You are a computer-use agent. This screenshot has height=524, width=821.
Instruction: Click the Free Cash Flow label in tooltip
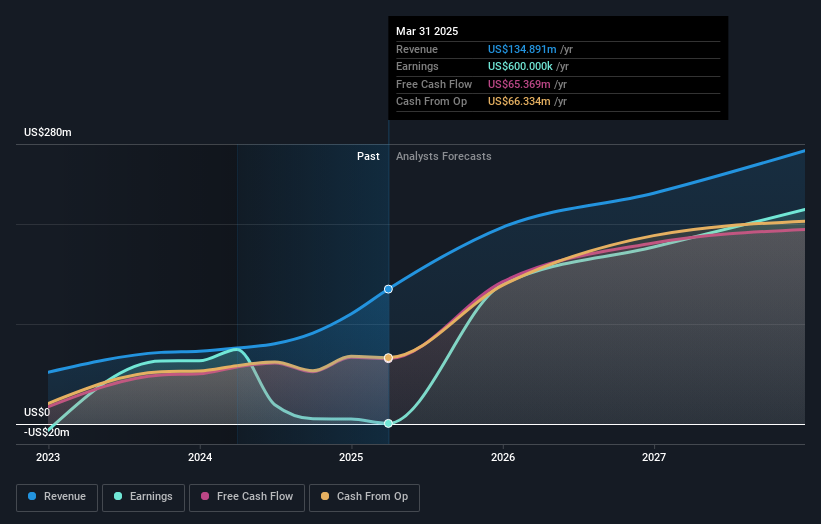point(434,84)
